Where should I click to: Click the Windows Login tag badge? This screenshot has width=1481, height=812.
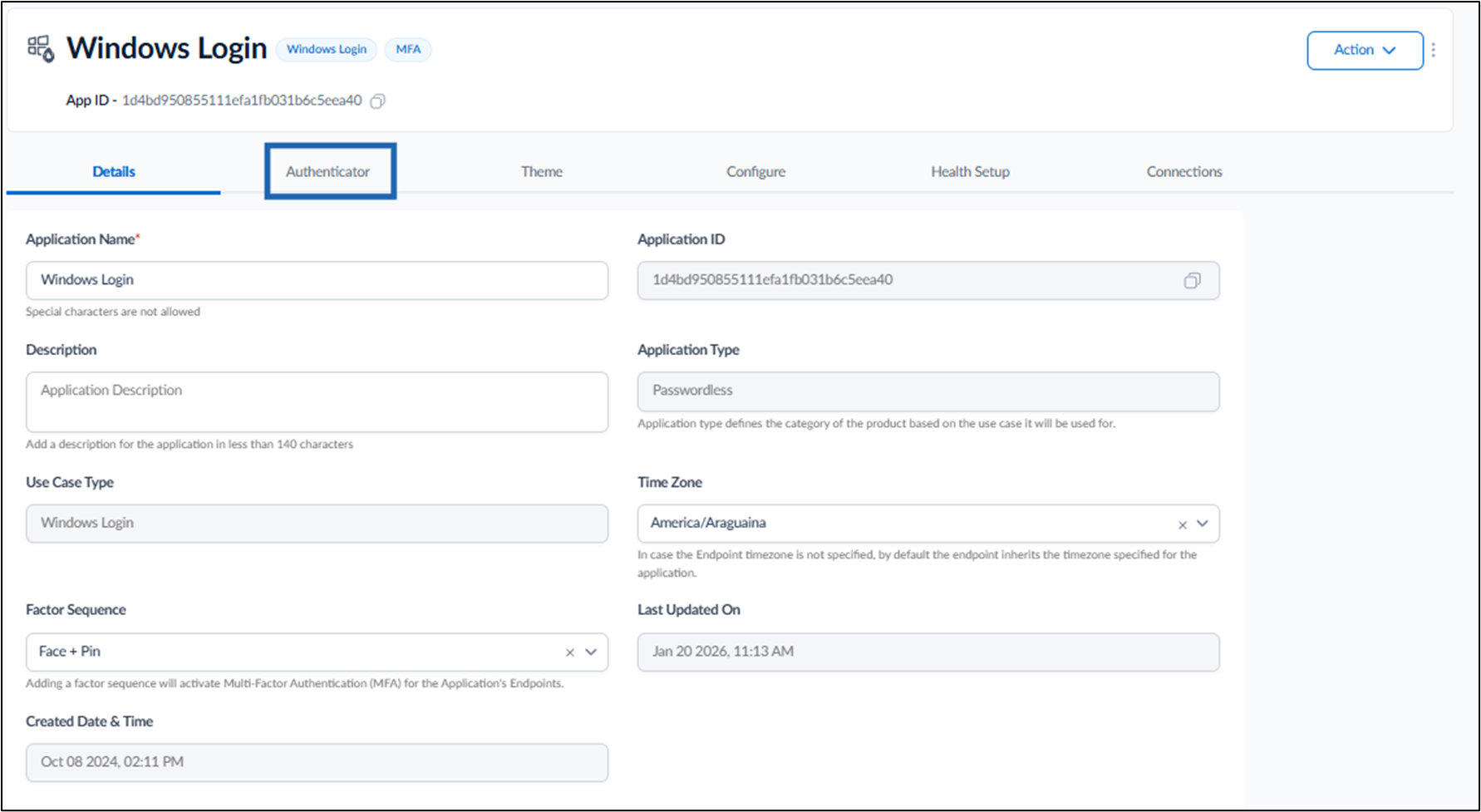click(x=327, y=49)
